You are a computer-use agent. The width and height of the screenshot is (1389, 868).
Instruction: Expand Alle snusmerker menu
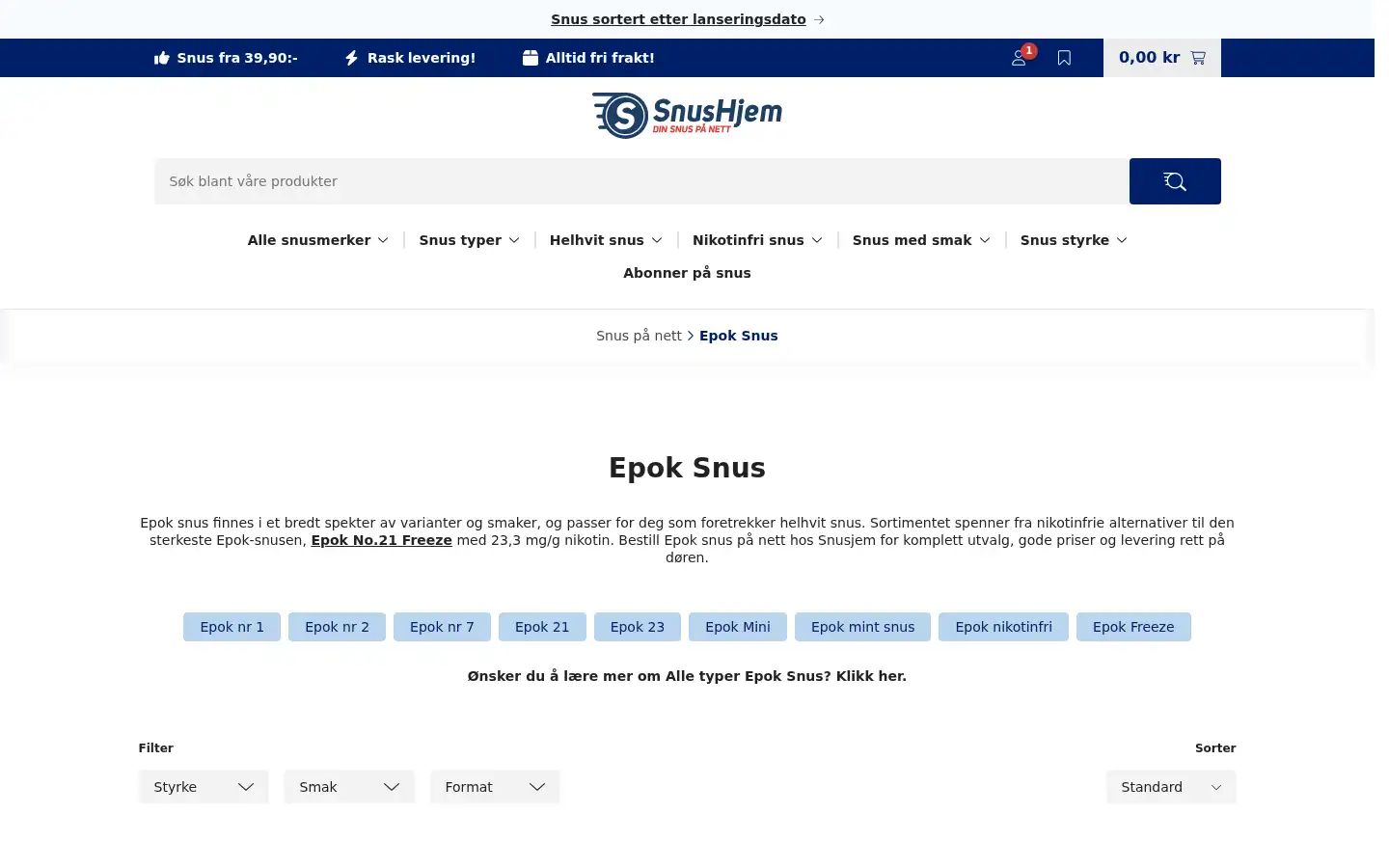(x=318, y=240)
